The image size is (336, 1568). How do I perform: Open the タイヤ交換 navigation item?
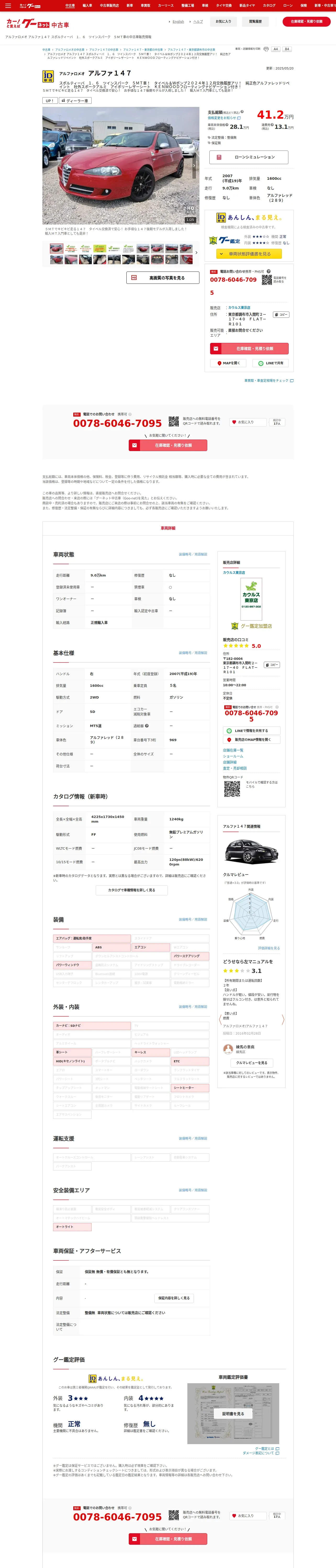[x=224, y=5]
